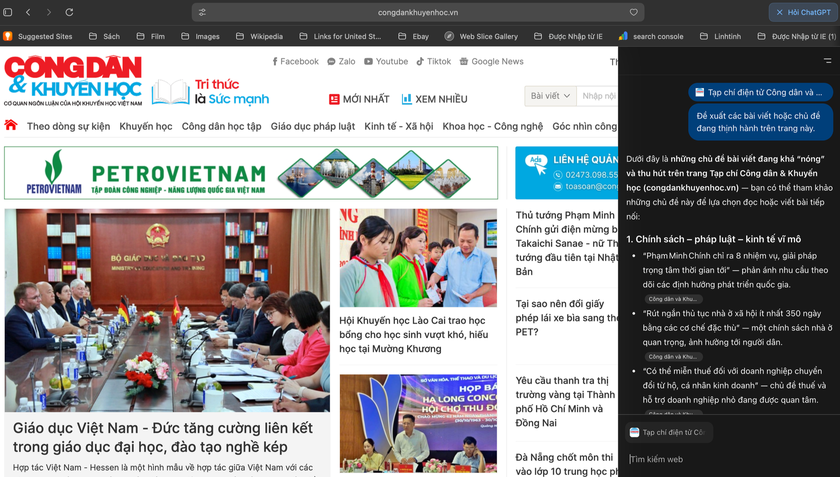The height and width of the screenshot is (477, 840).
Task: Open the Sách bookmarks folder
Action: pyautogui.click(x=104, y=36)
